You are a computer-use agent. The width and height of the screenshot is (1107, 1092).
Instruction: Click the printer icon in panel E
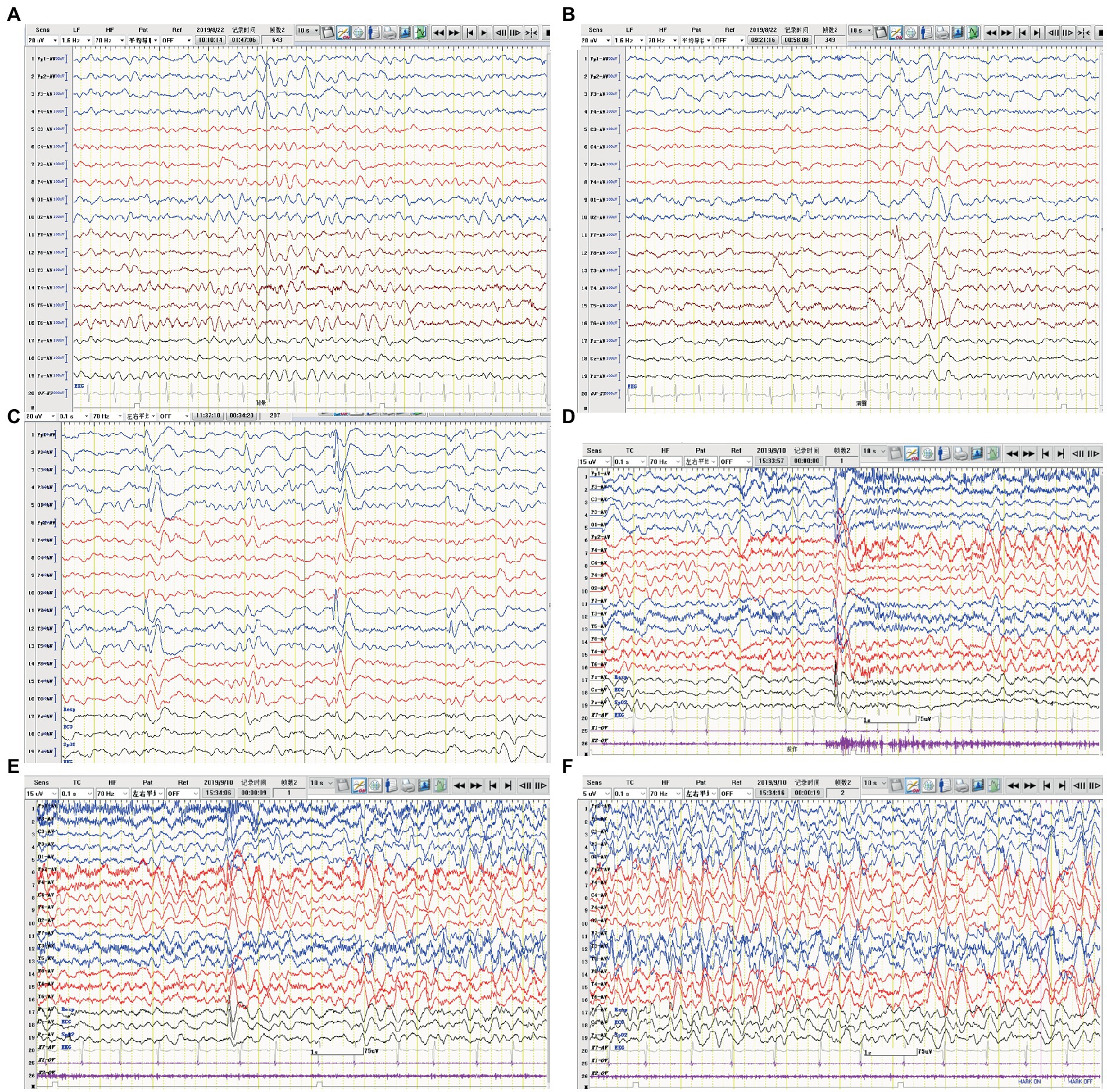[x=408, y=786]
